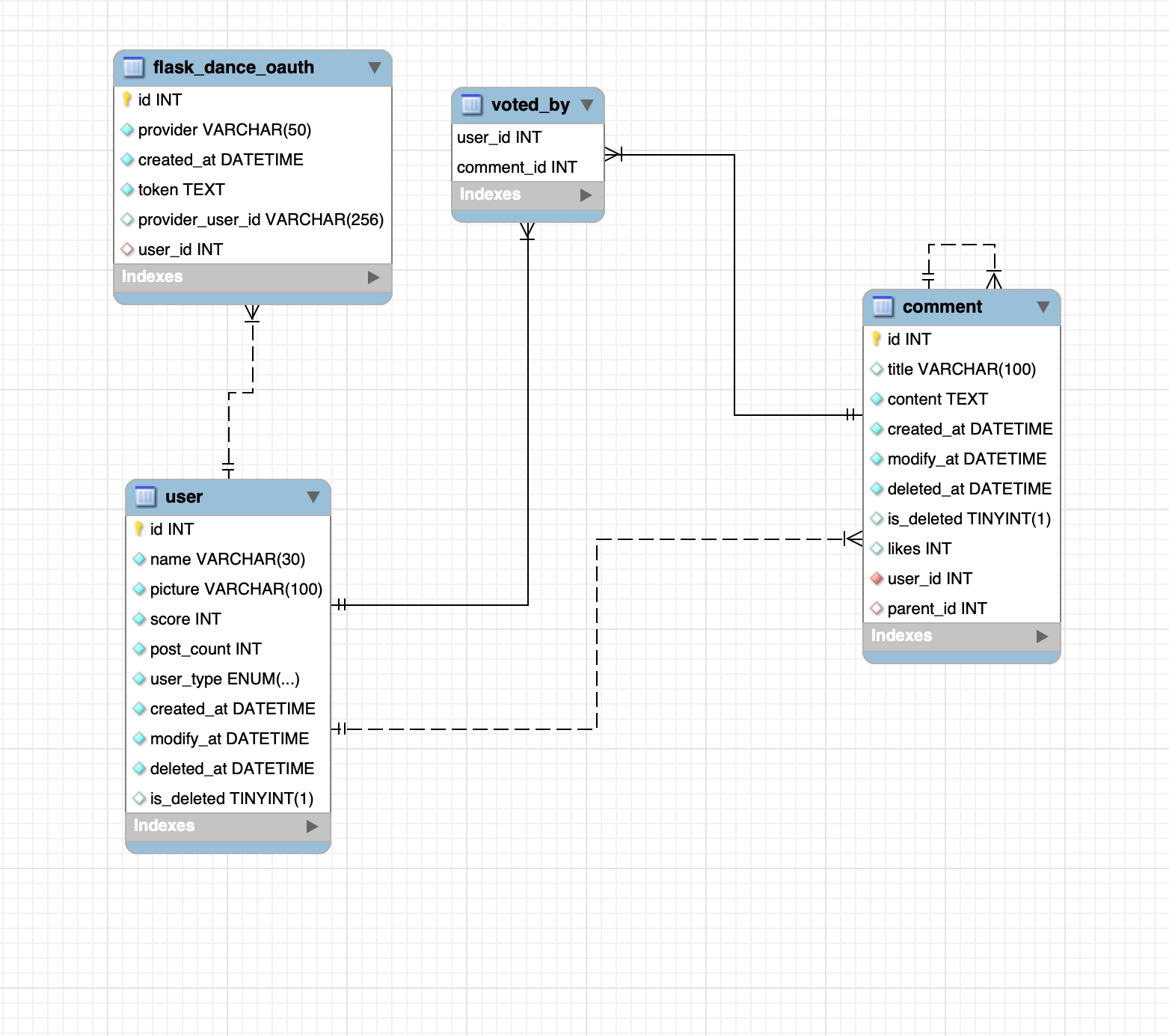Click the diamond icon beside likes INT
Screen dimensions: 1169x1036
877,548
